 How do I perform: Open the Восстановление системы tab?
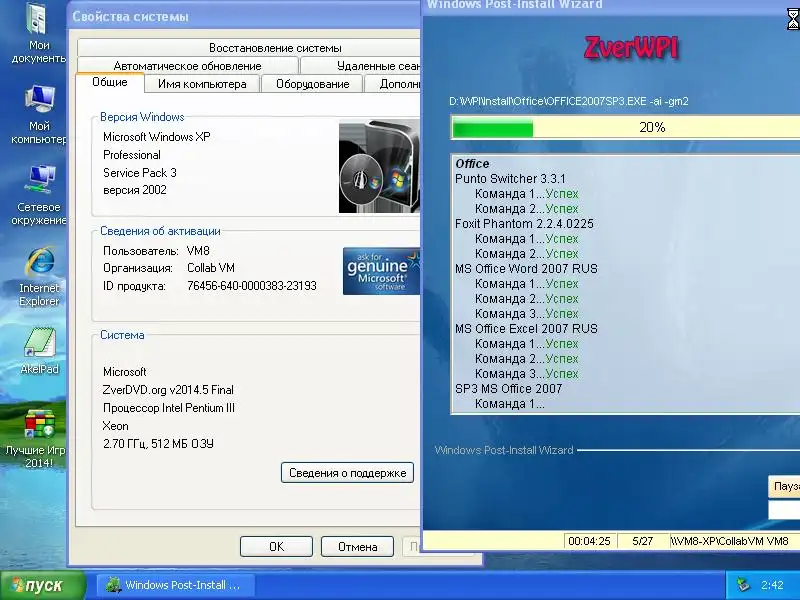click(x=249, y=48)
